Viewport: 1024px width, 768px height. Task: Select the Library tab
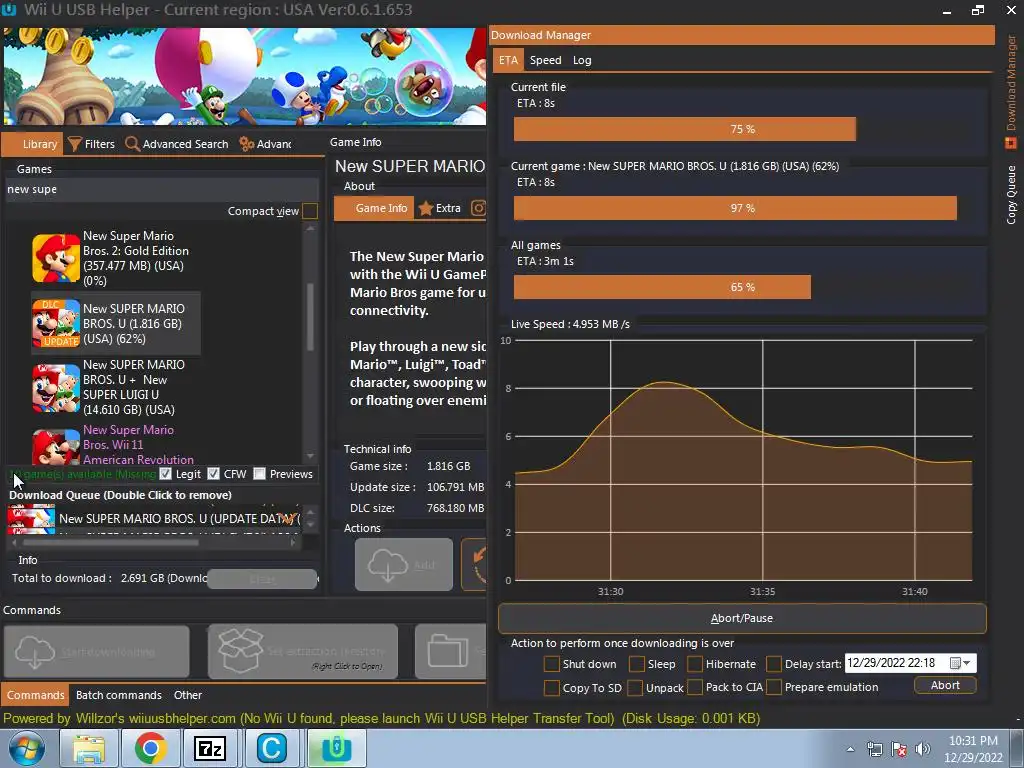tap(33, 144)
